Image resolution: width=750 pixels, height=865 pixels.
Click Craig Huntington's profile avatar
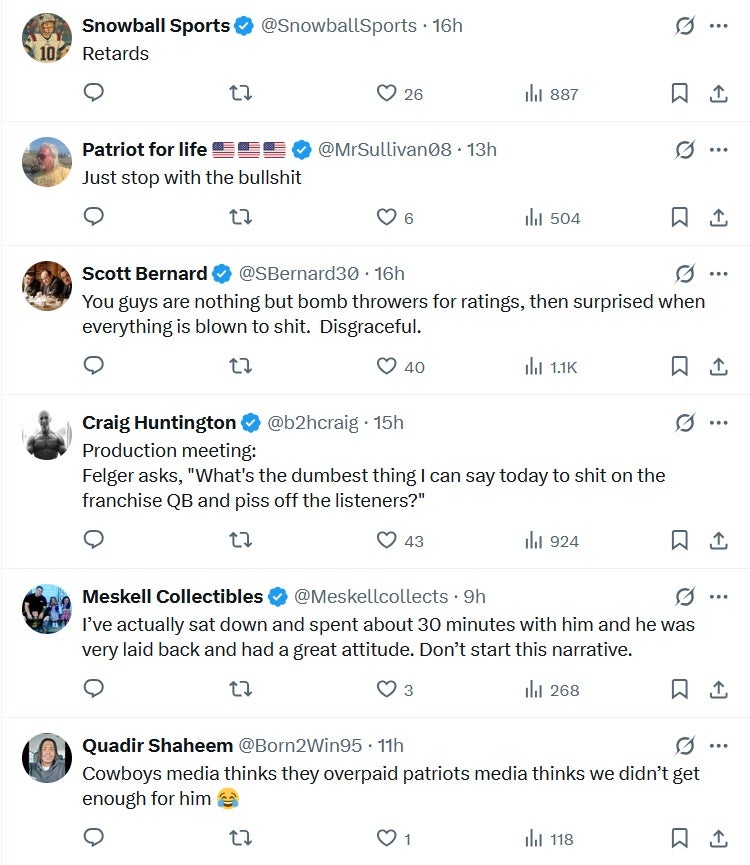click(x=47, y=434)
